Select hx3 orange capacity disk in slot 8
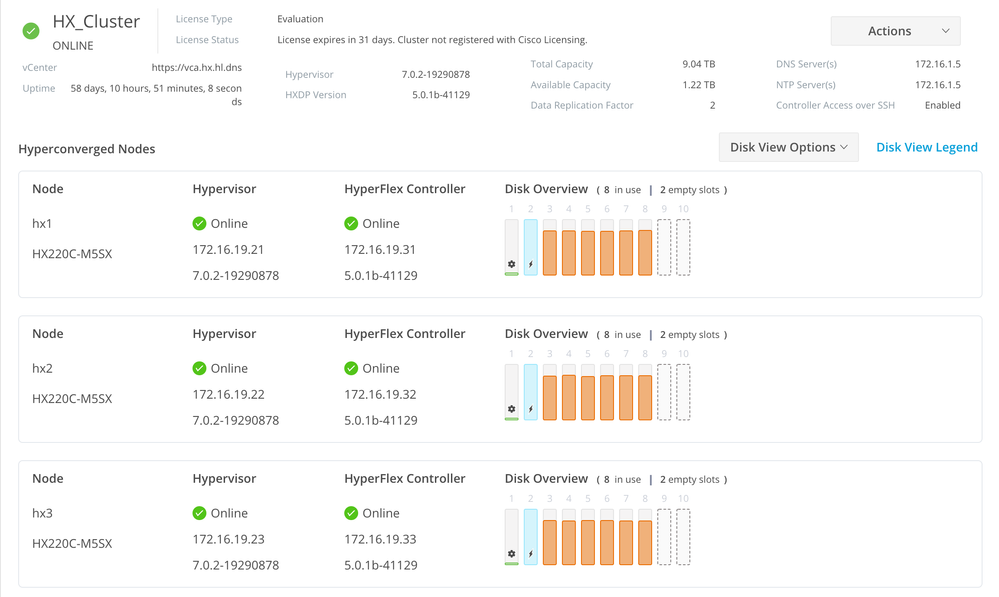The height and width of the screenshot is (597, 999). (x=645, y=536)
